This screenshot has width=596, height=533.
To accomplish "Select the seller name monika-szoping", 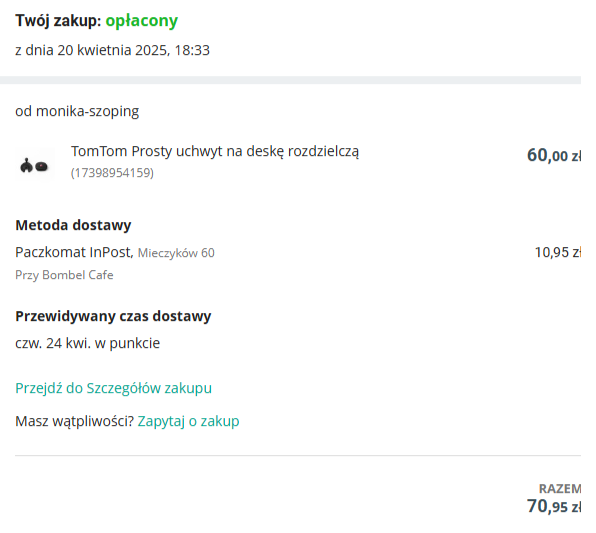I will (x=87, y=111).
